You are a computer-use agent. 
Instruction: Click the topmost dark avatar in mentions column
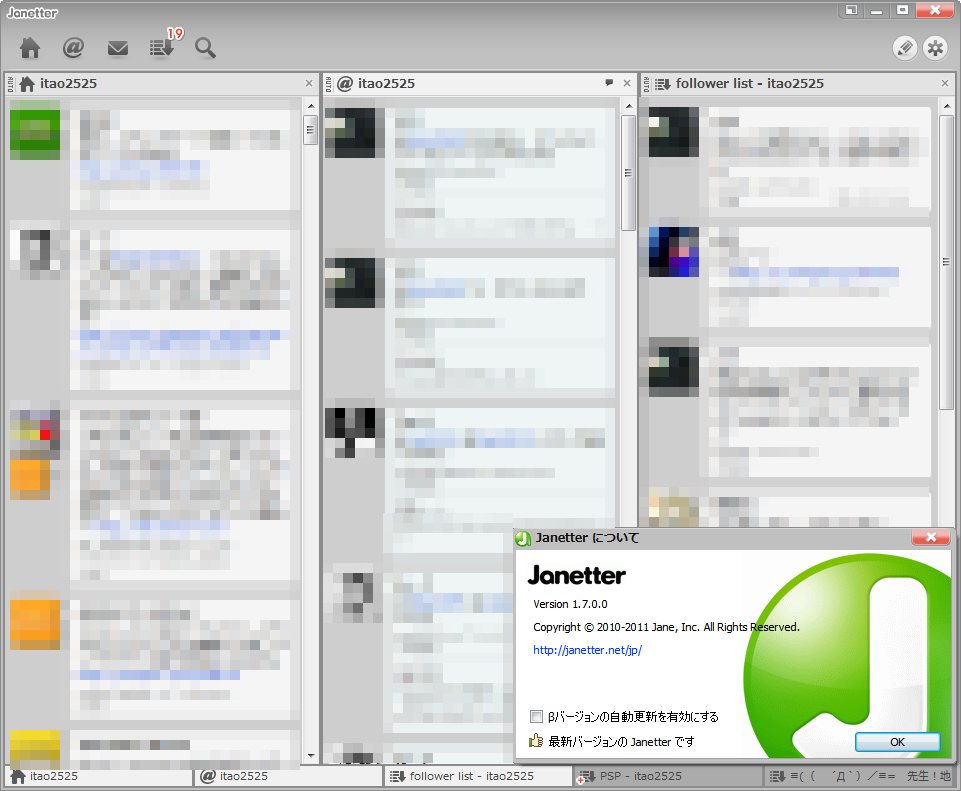(x=350, y=132)
